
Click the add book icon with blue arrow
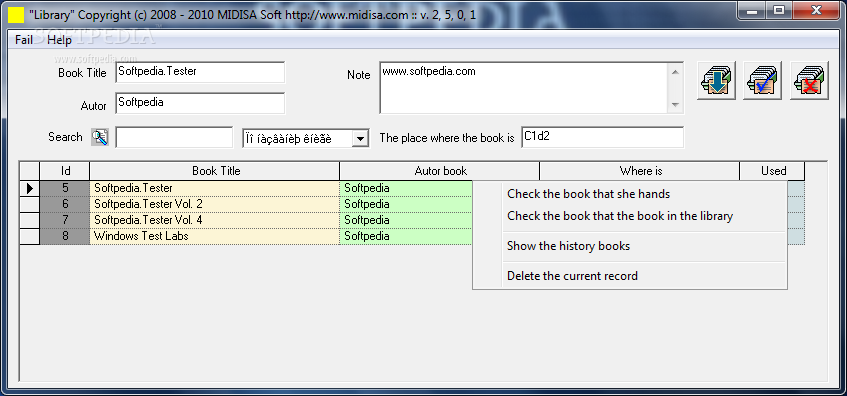[x=716, y=80]
